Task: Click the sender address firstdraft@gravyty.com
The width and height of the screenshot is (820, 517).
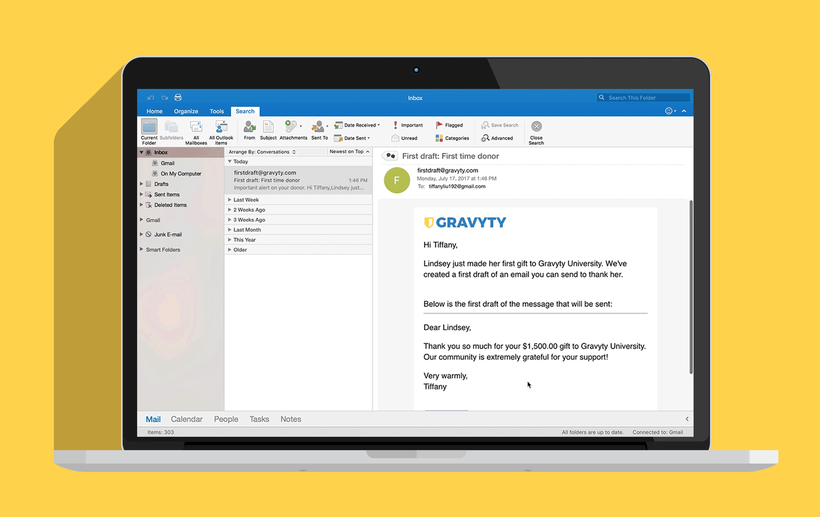Action: click(448, 170)
